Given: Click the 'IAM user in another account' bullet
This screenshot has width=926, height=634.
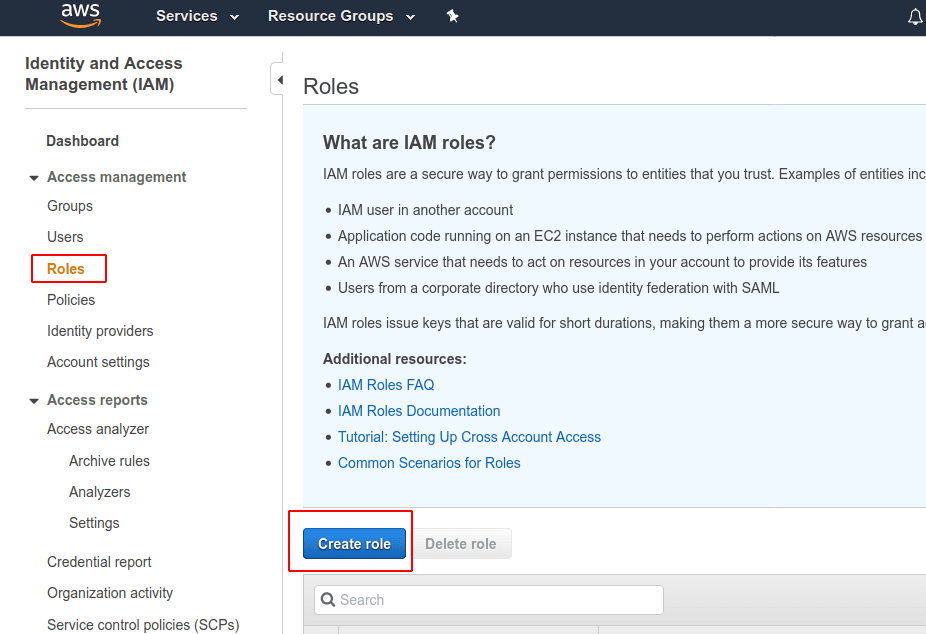Looking at the screenshot, I should pos(425,210).
